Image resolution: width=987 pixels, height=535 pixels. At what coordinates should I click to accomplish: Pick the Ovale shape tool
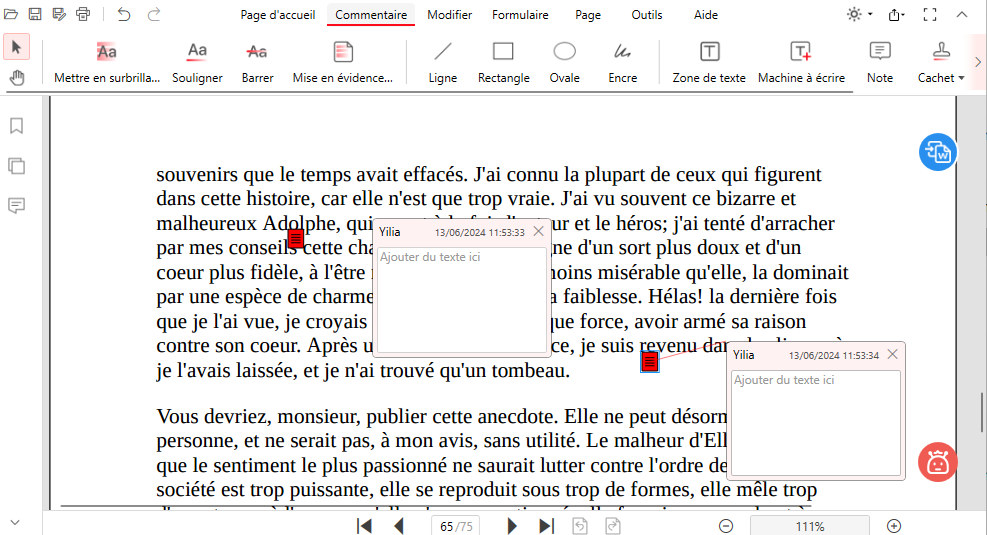565,62
